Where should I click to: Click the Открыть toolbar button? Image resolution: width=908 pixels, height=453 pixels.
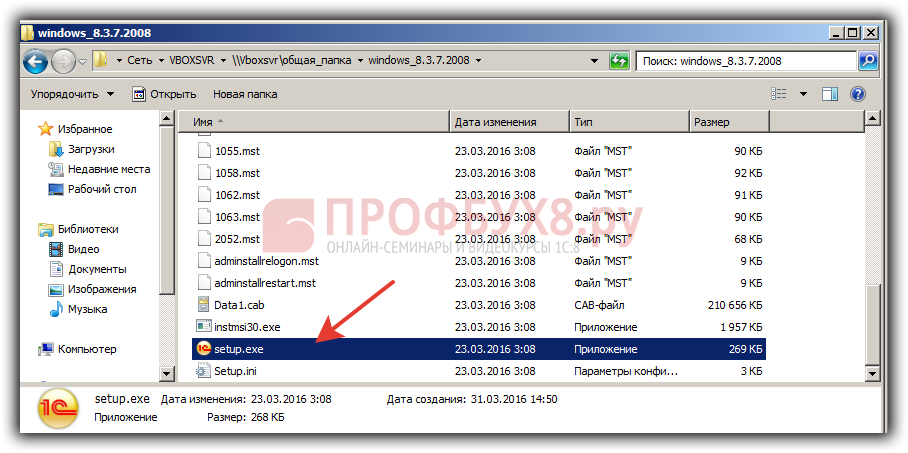pyautogui.click(x=164, y=94)
